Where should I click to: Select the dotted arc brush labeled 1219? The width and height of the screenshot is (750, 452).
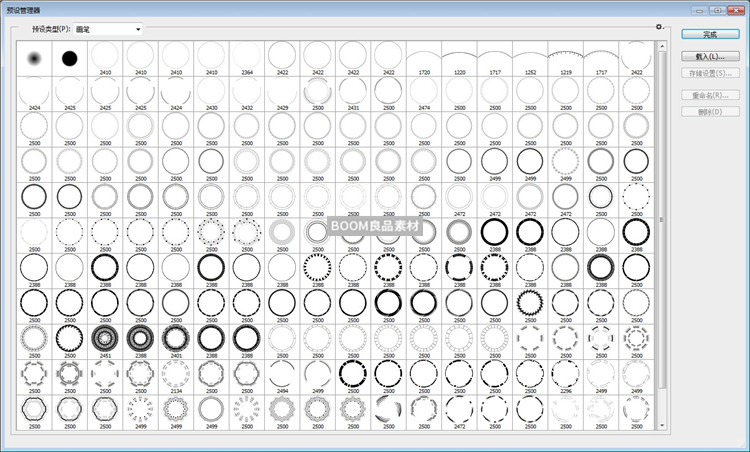[x=566, y=58]
